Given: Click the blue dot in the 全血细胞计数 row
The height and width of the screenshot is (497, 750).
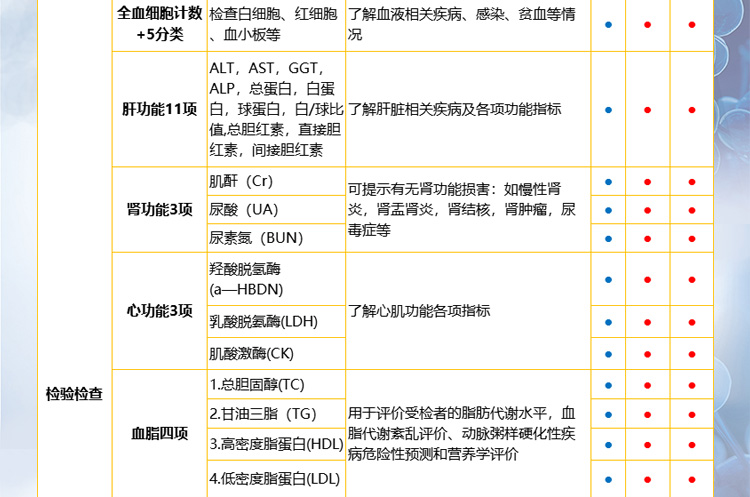Looking at the screenshot, I should (x=608, y=23).
